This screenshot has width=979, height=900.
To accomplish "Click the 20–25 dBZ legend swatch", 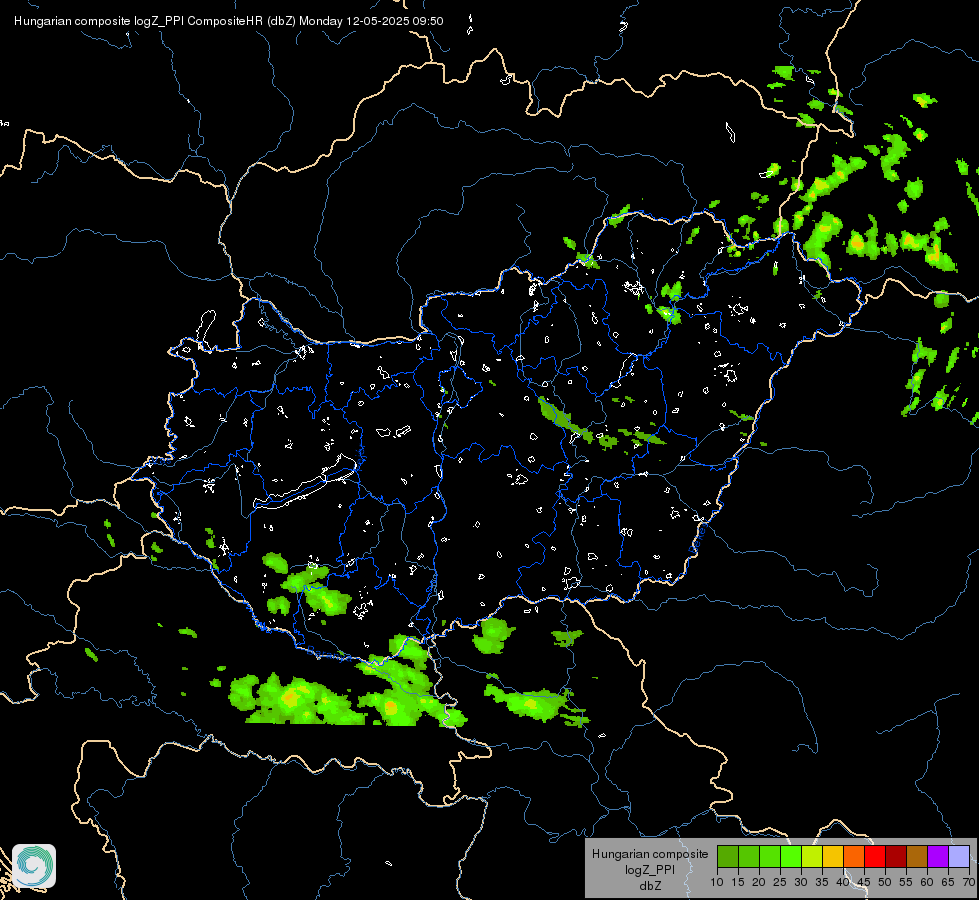I will [x=770, y=857].
